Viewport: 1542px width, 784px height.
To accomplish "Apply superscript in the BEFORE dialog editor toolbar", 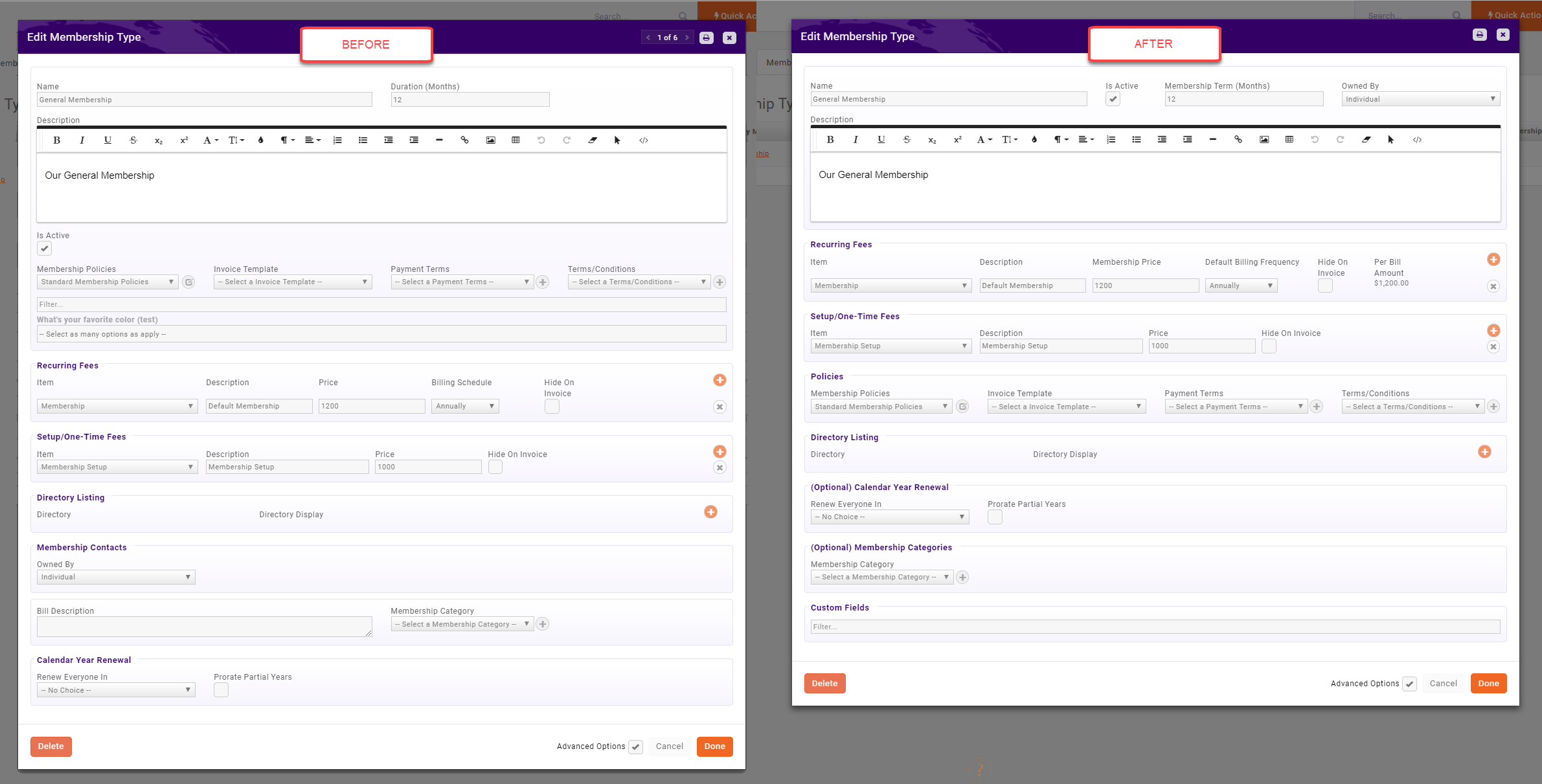I will 184,140.
